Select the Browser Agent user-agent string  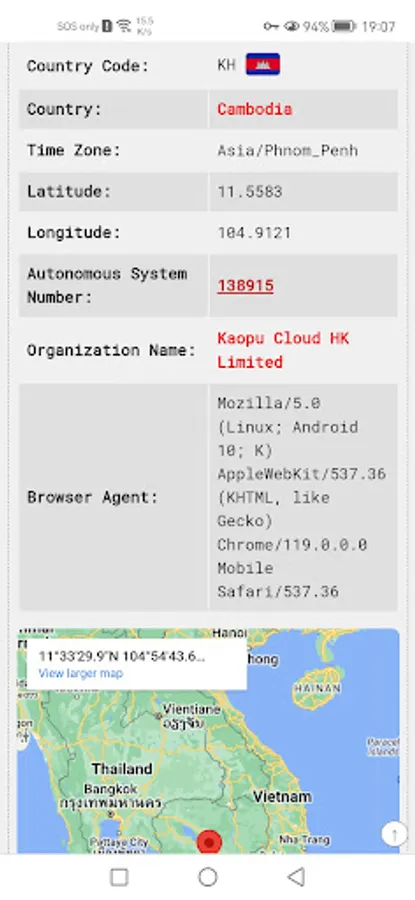(x=301, y=498)
